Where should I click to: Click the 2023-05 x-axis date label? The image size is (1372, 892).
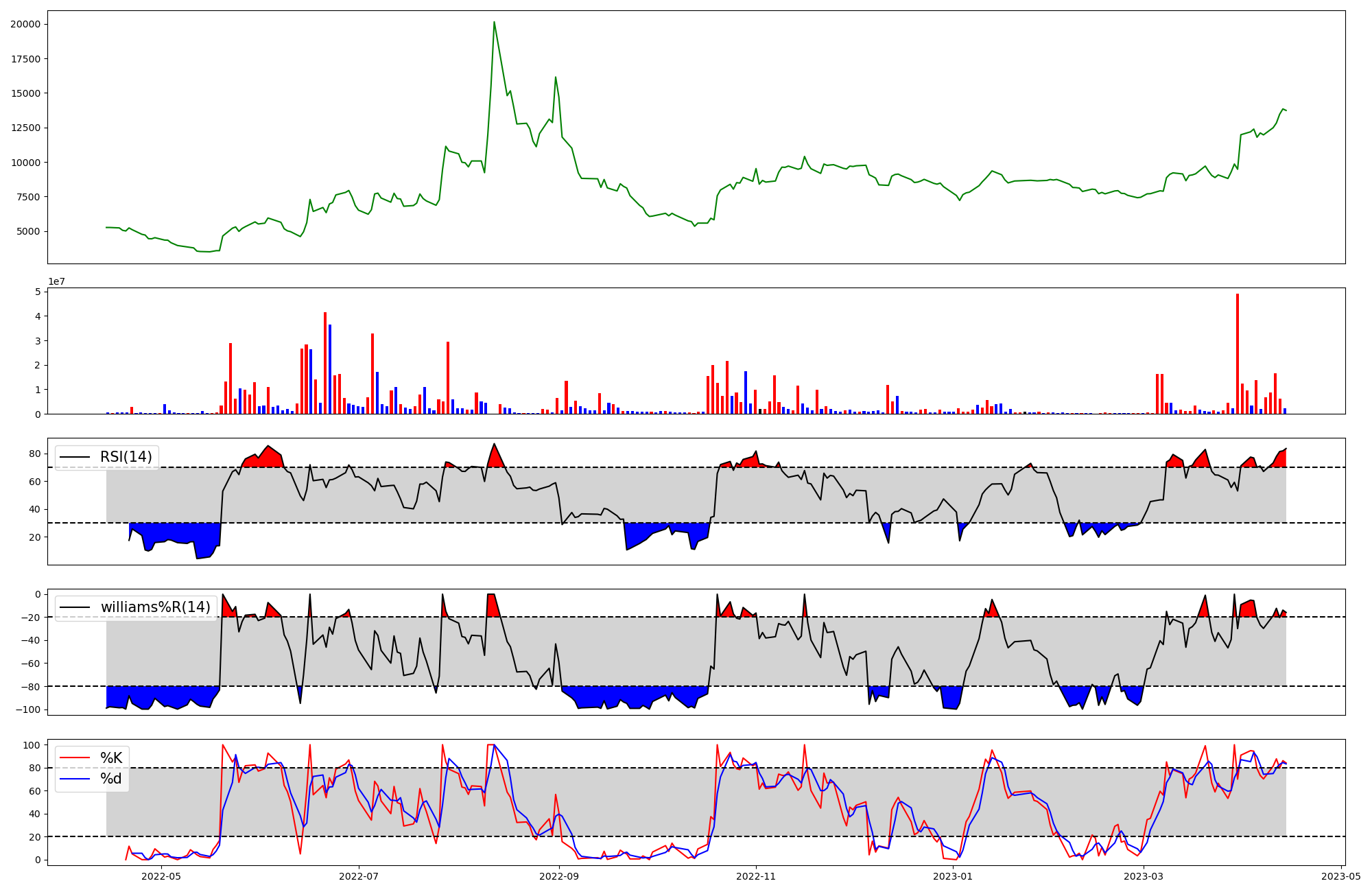click(1341, 876)
